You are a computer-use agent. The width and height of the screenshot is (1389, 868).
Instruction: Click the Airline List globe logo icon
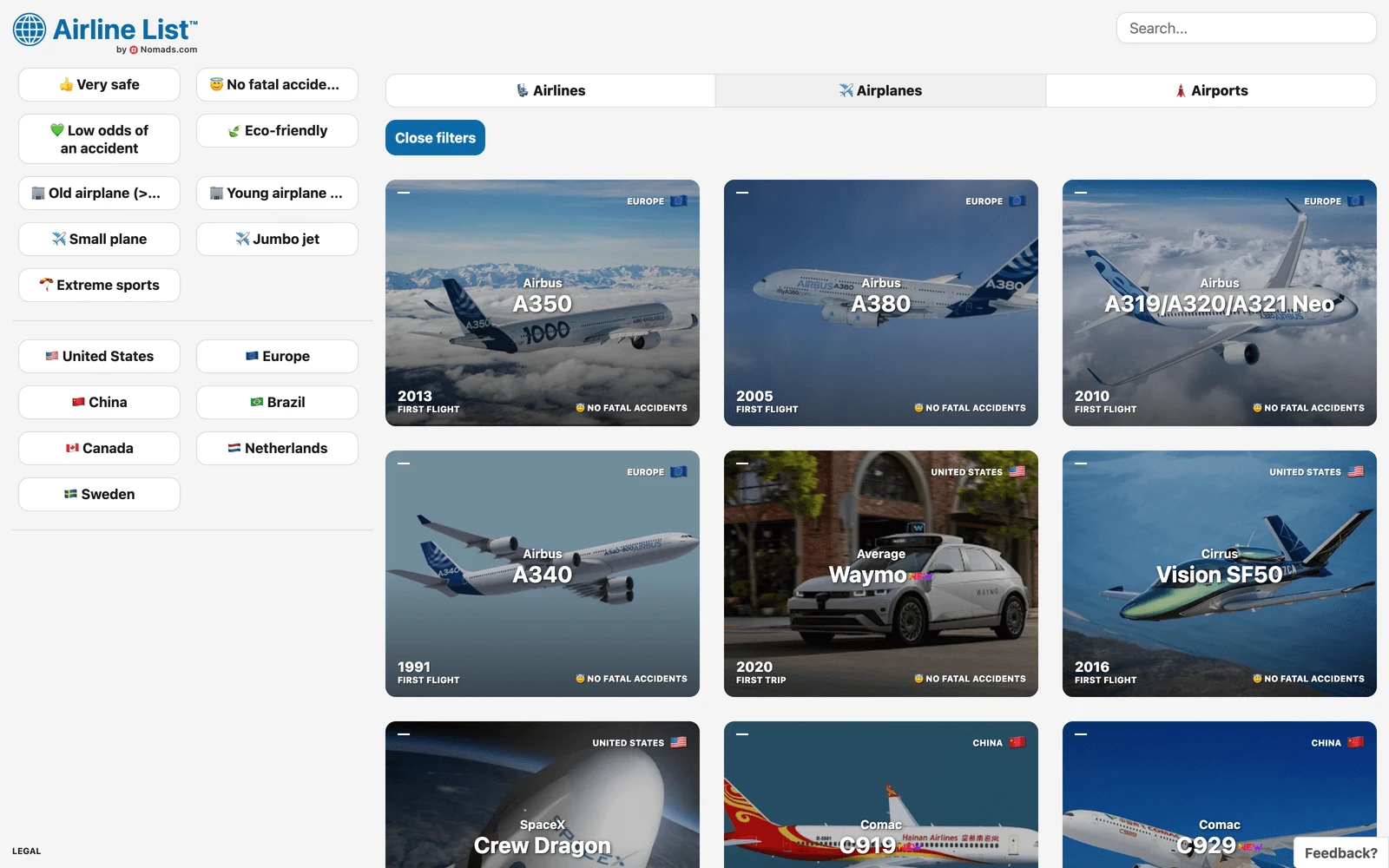point(29,30)
